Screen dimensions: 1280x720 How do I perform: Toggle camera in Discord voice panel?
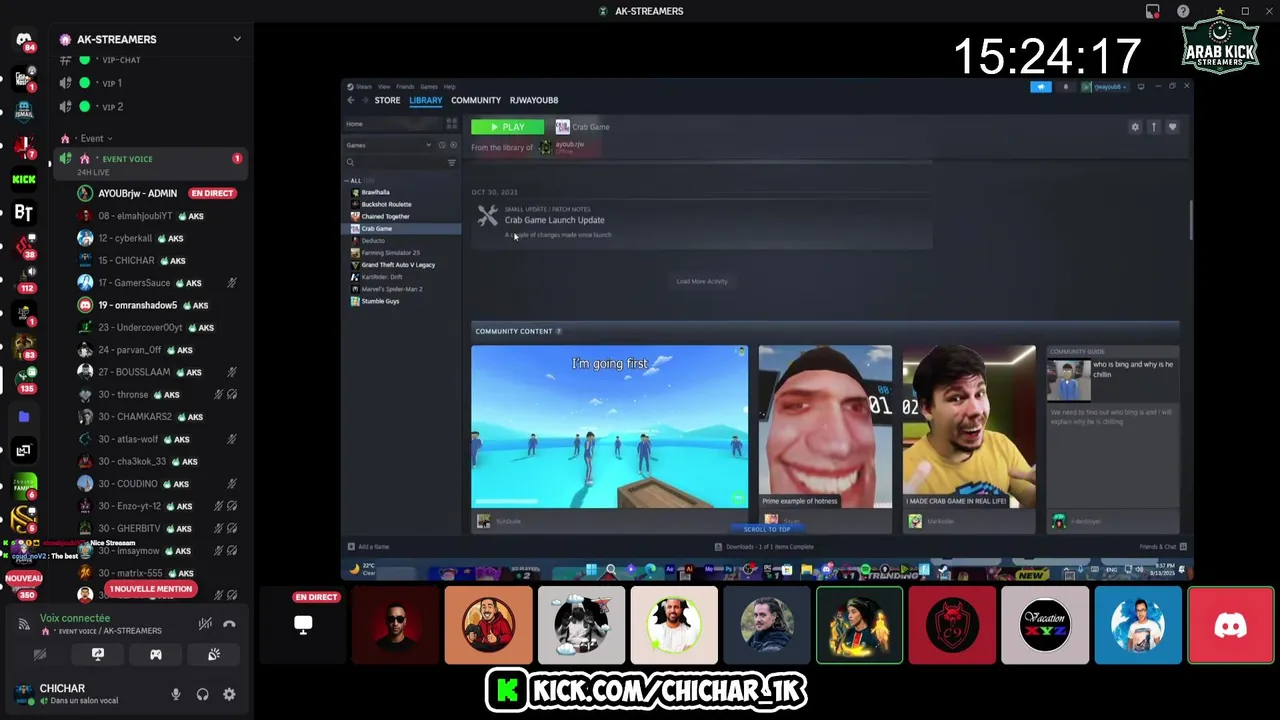pos(40,654)
